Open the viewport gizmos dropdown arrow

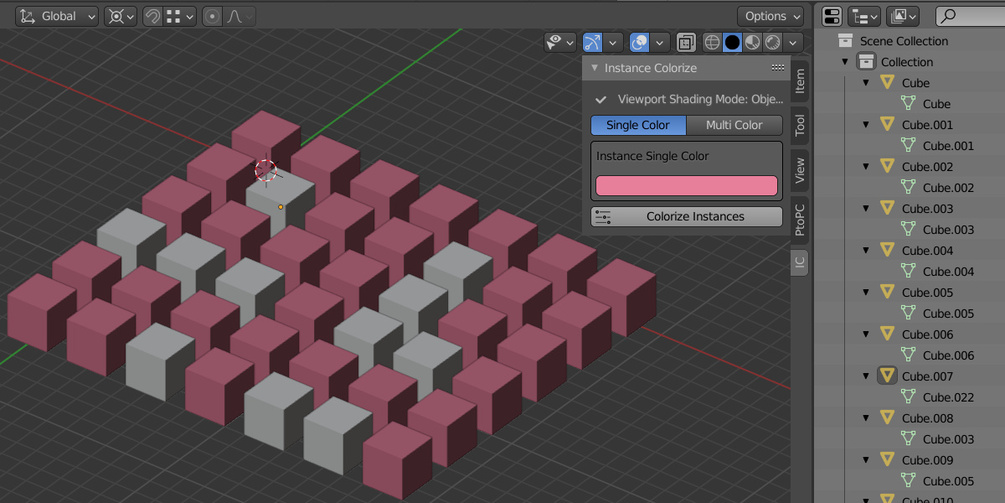click(x=612, y=42)
